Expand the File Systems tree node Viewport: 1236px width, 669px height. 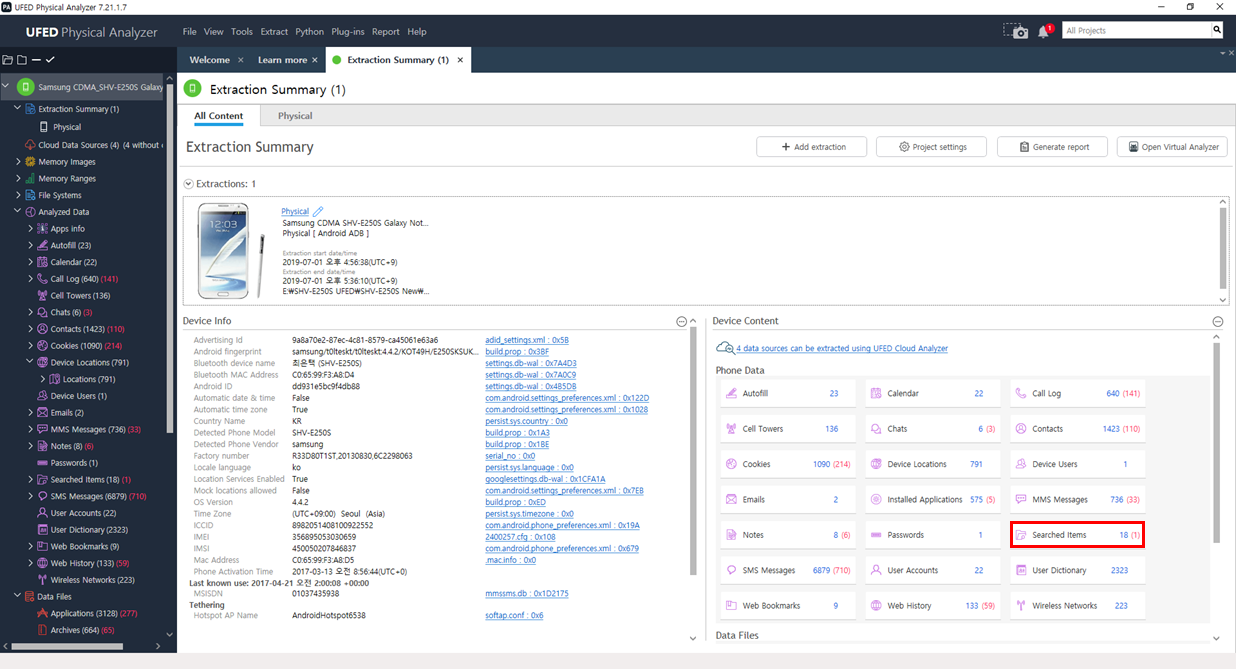tap(17, 195)
